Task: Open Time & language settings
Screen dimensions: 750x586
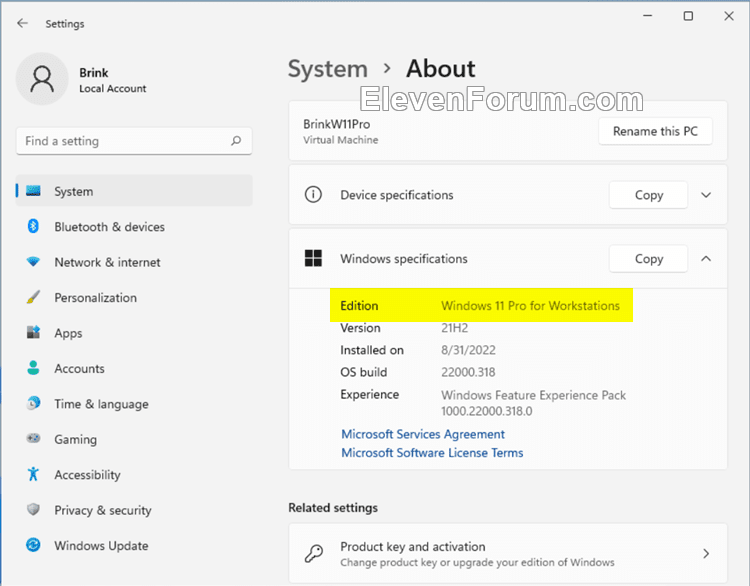Action: tap(134, 403)
